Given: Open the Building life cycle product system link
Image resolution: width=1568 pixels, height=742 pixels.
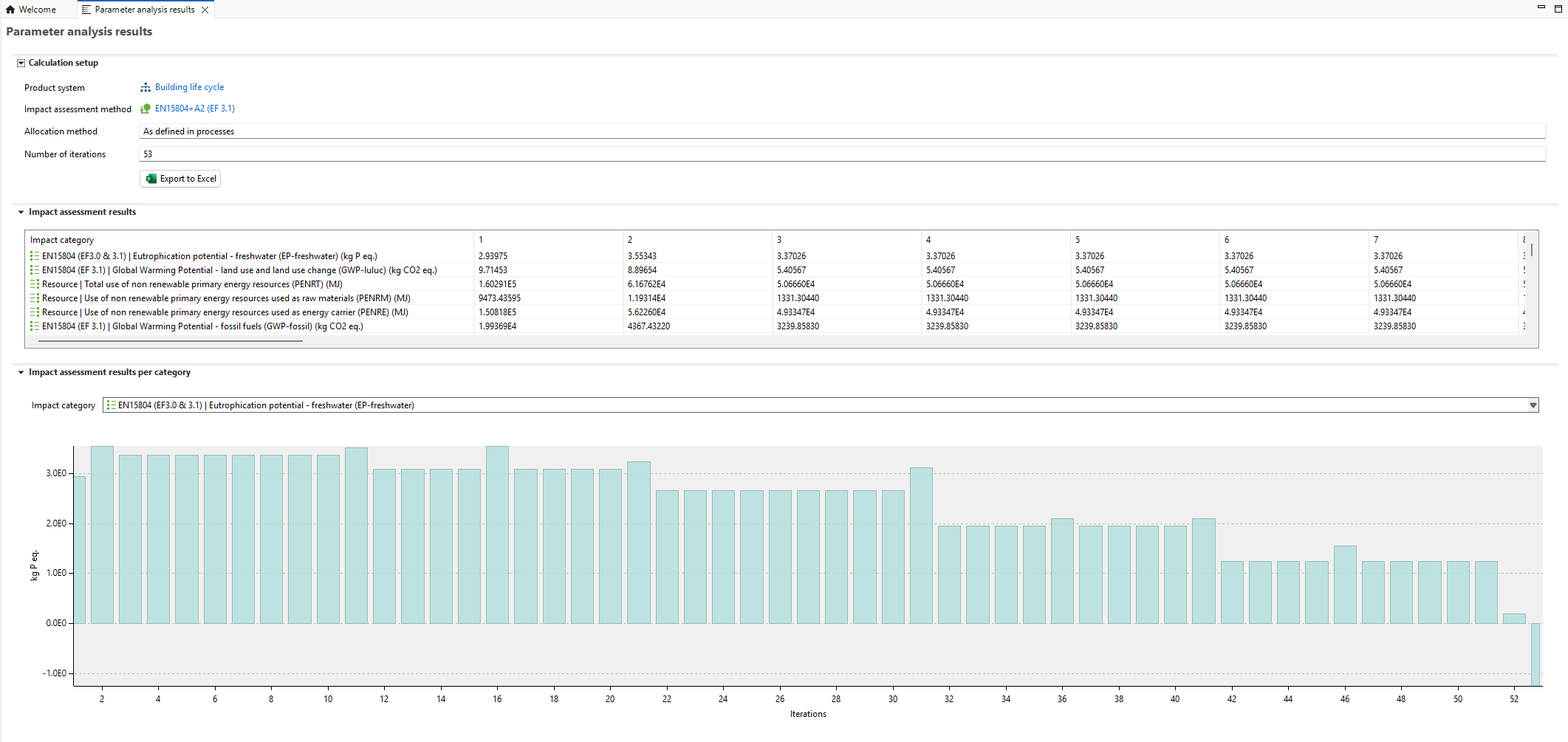Looking at the screenshot, I should 189,87.
